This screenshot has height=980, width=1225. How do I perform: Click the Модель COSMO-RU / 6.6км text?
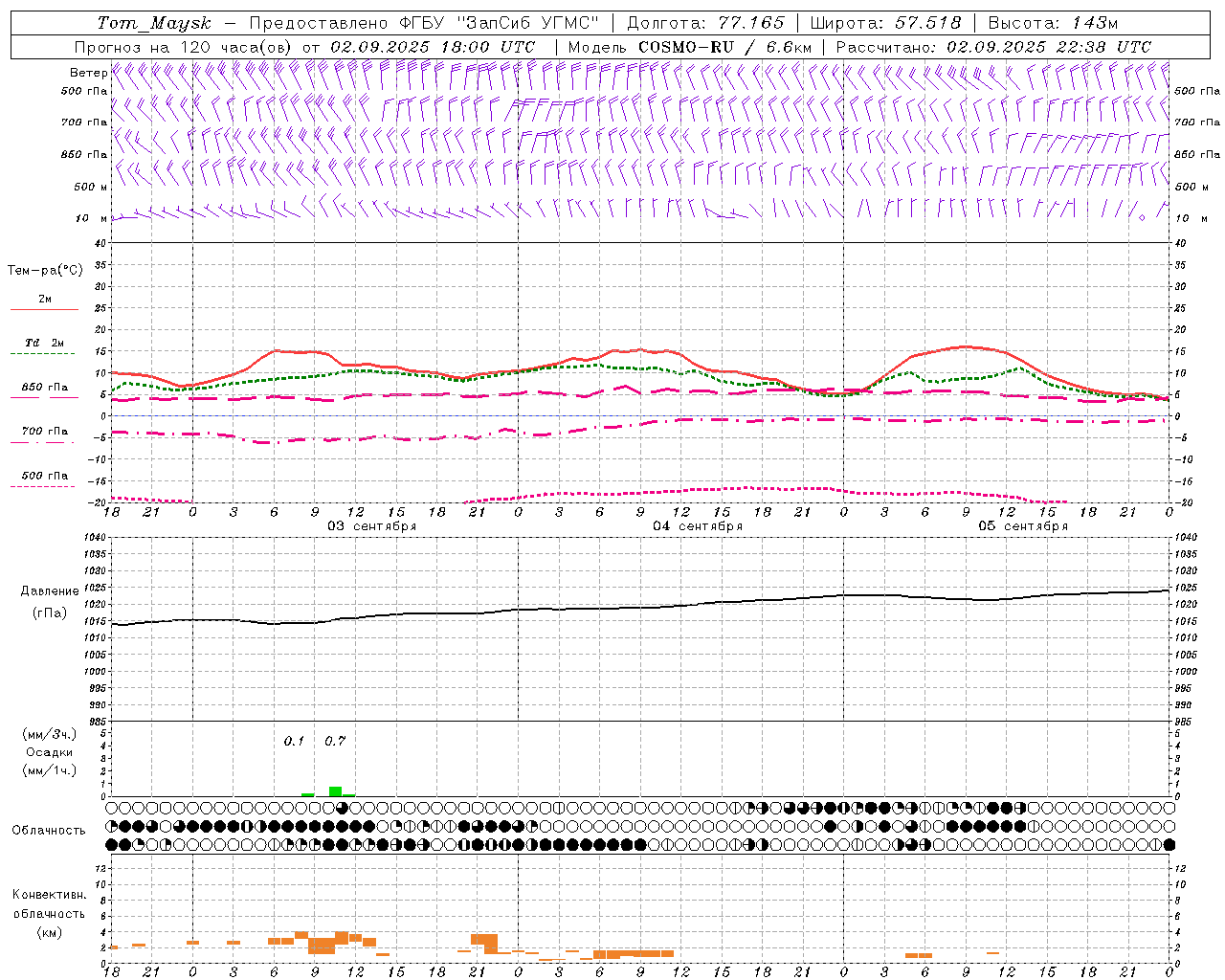689,47
